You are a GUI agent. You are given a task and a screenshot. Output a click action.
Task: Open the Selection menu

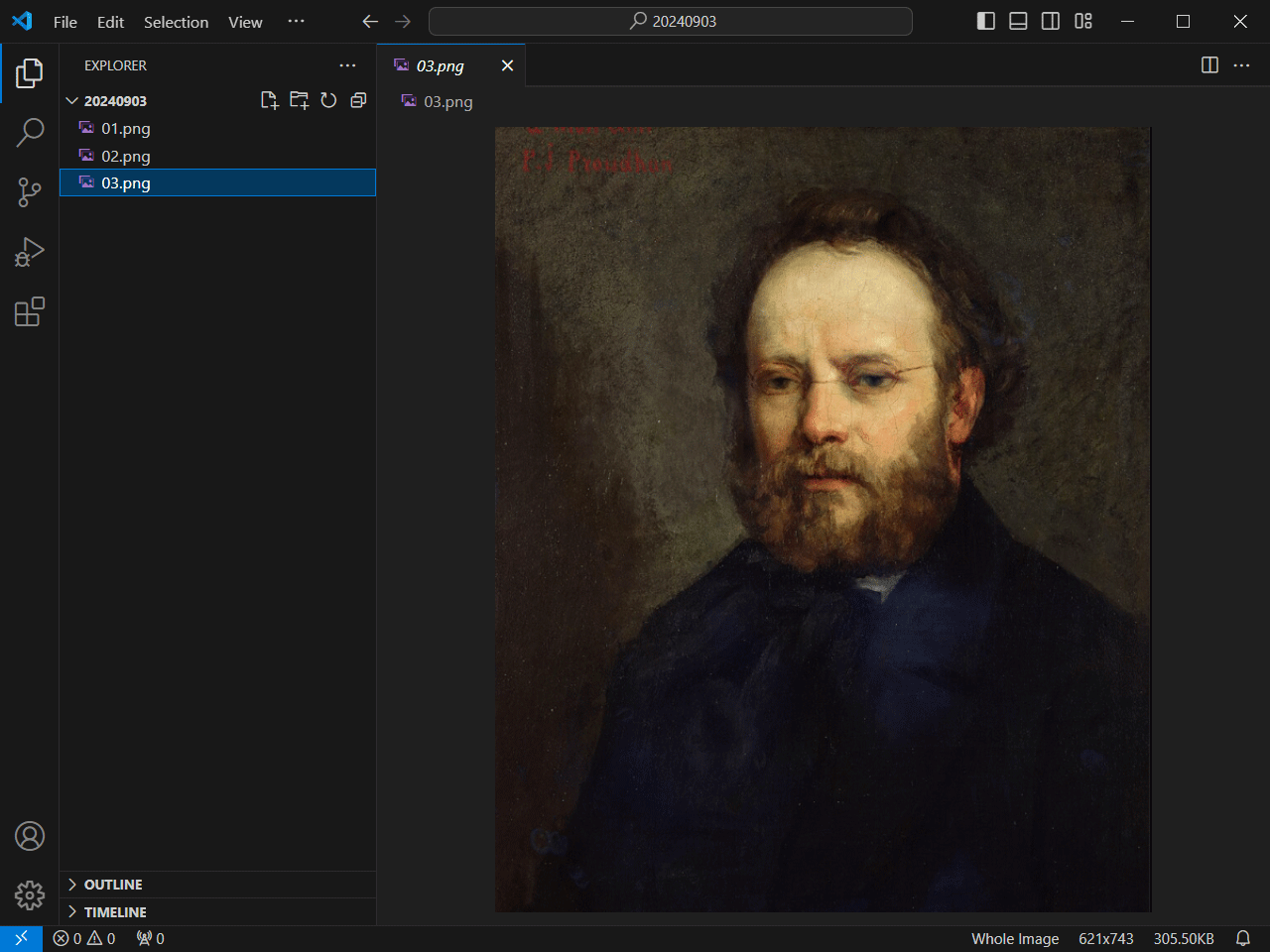tap(177, 22)
